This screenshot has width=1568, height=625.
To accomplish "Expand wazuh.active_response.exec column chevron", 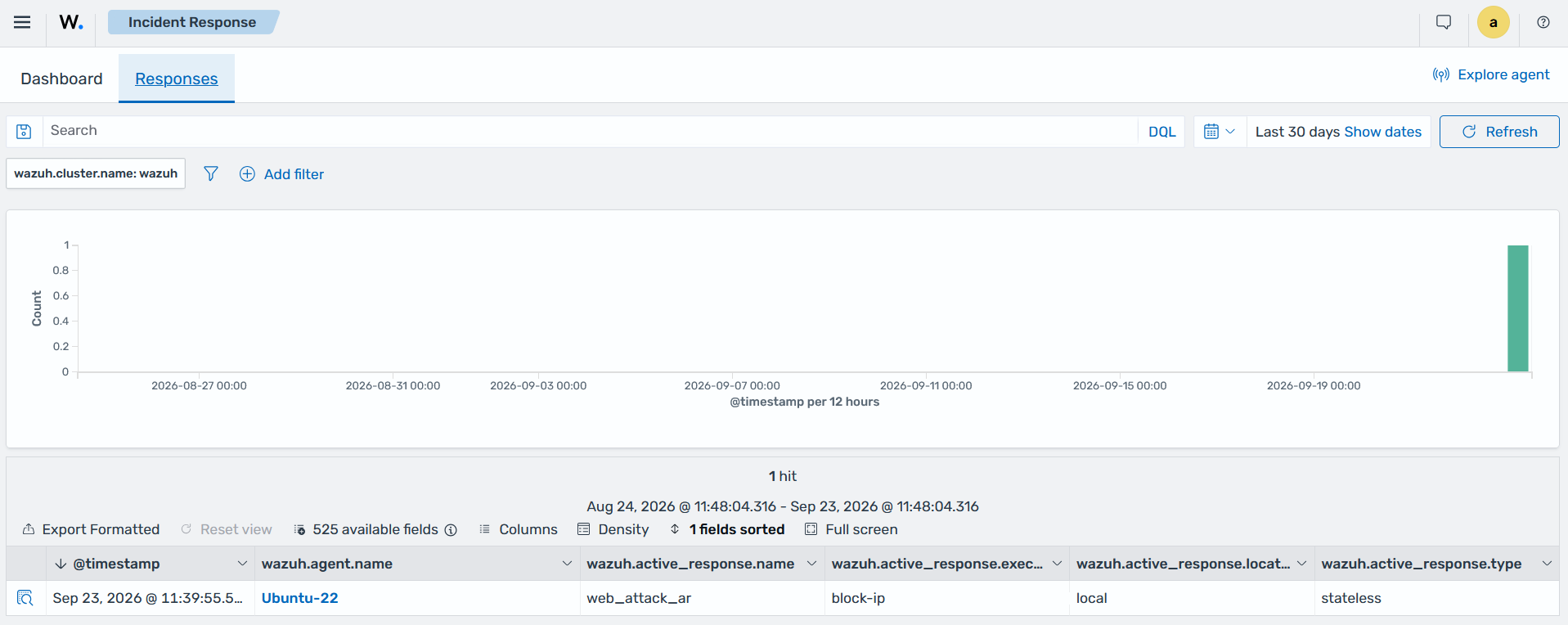I will (1057, 564).
